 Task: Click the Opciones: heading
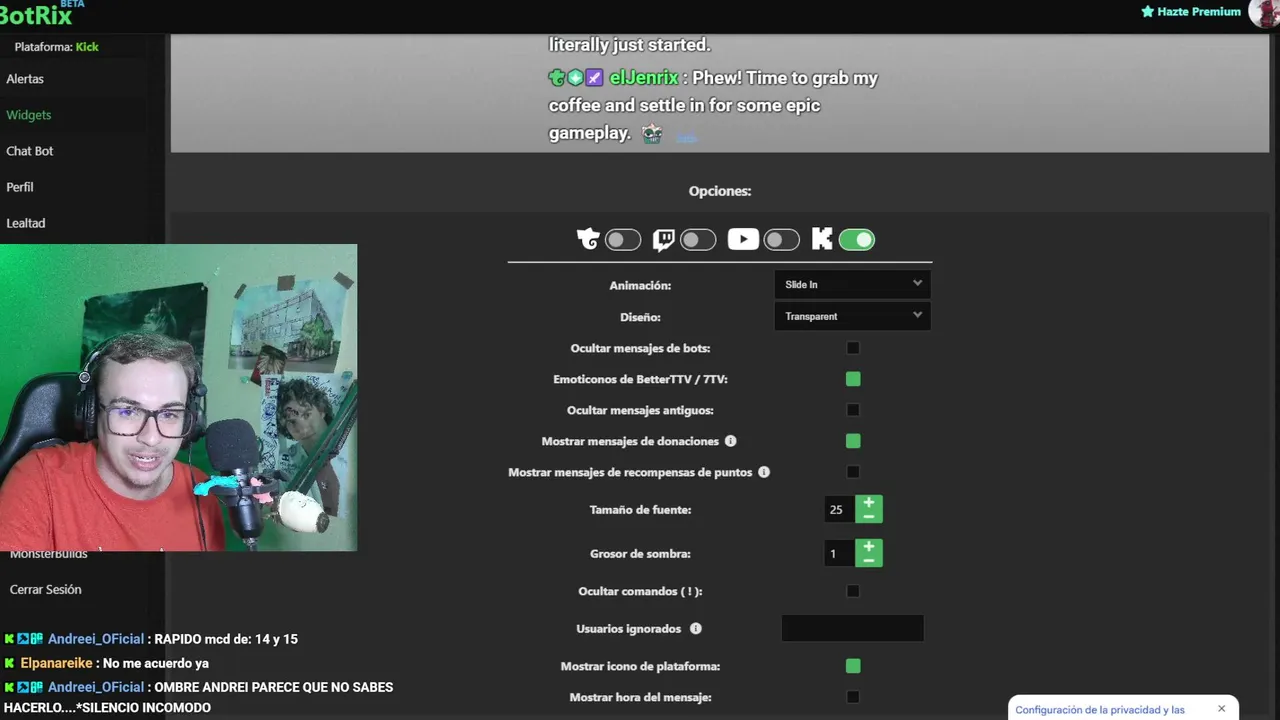(720, 191)
